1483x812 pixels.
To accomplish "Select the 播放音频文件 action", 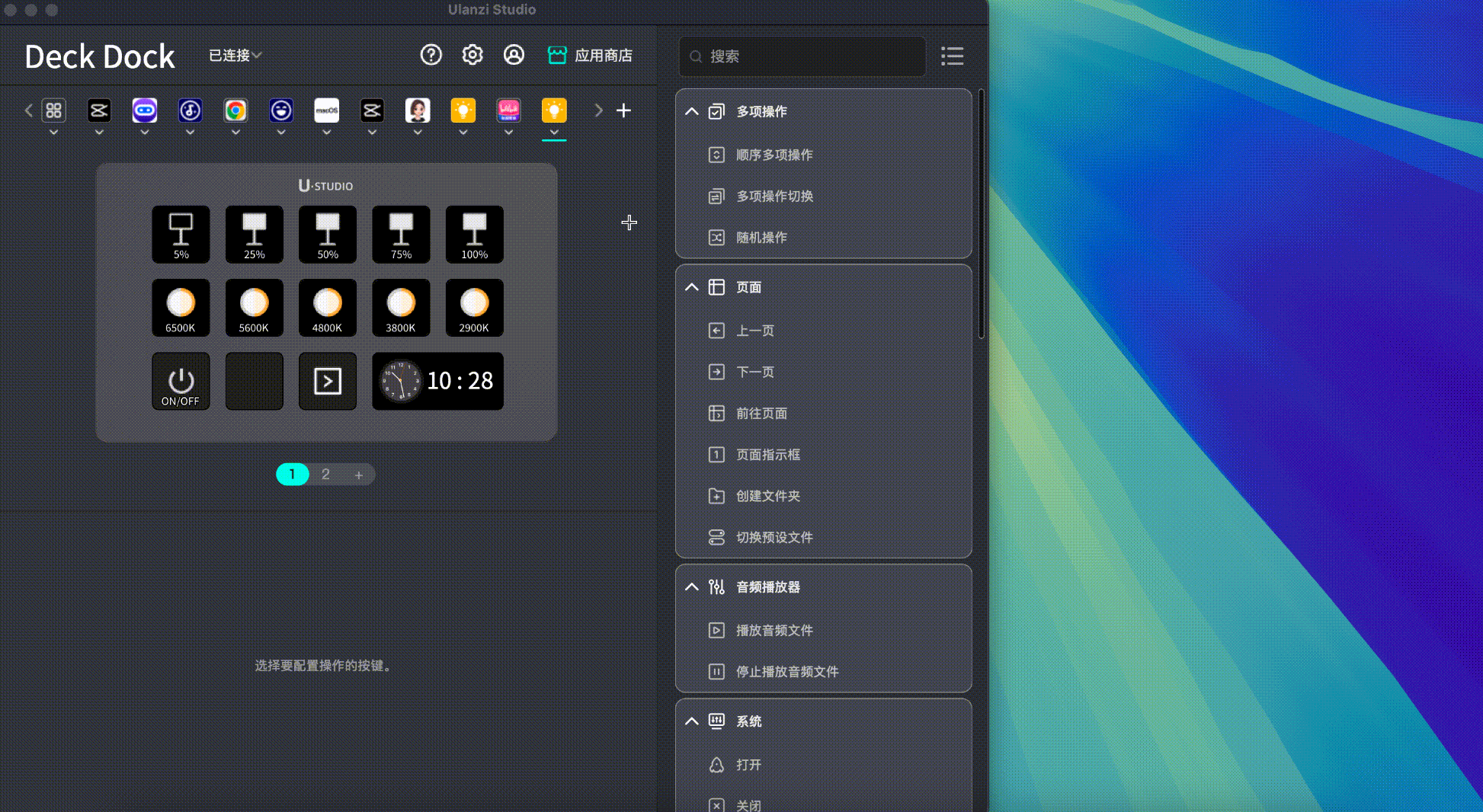I will click(x=774, y=630).
